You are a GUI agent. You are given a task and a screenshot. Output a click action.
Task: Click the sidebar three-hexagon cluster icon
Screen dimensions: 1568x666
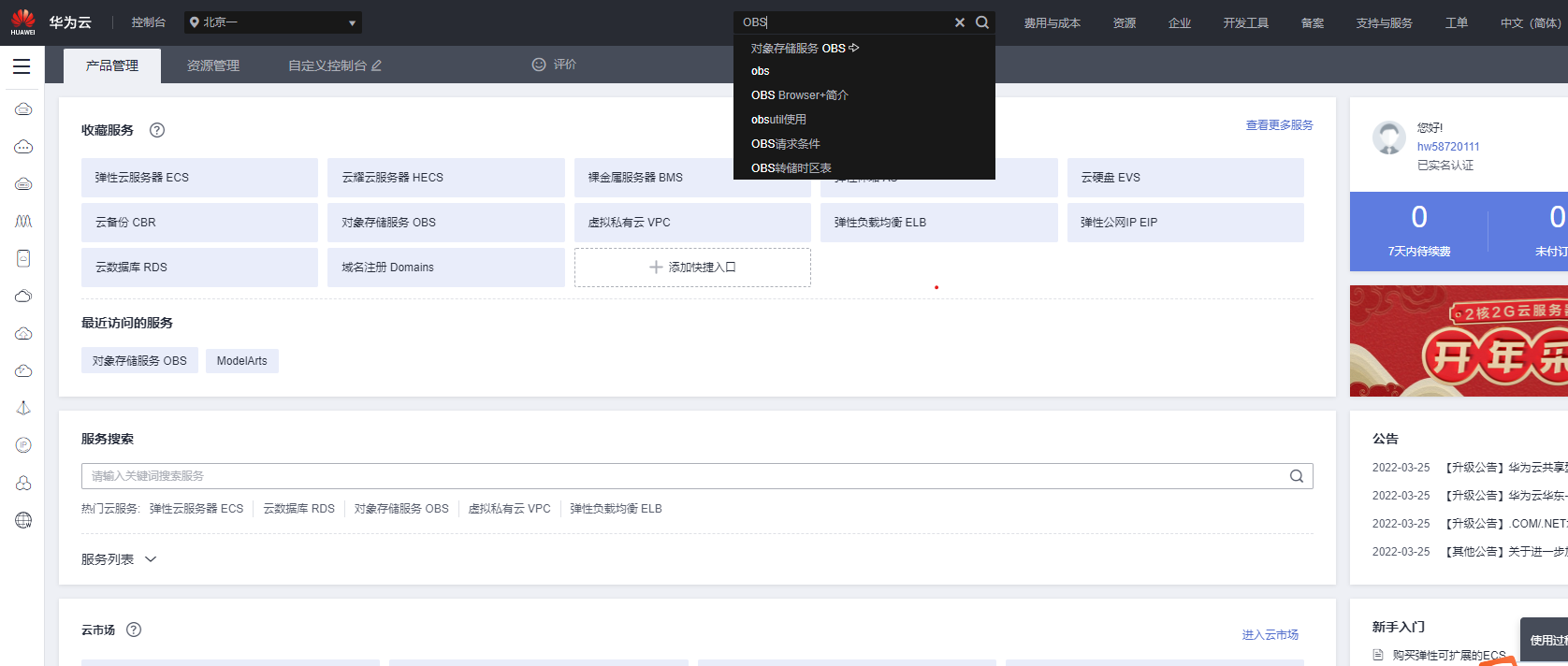click(x=23, y=483)
